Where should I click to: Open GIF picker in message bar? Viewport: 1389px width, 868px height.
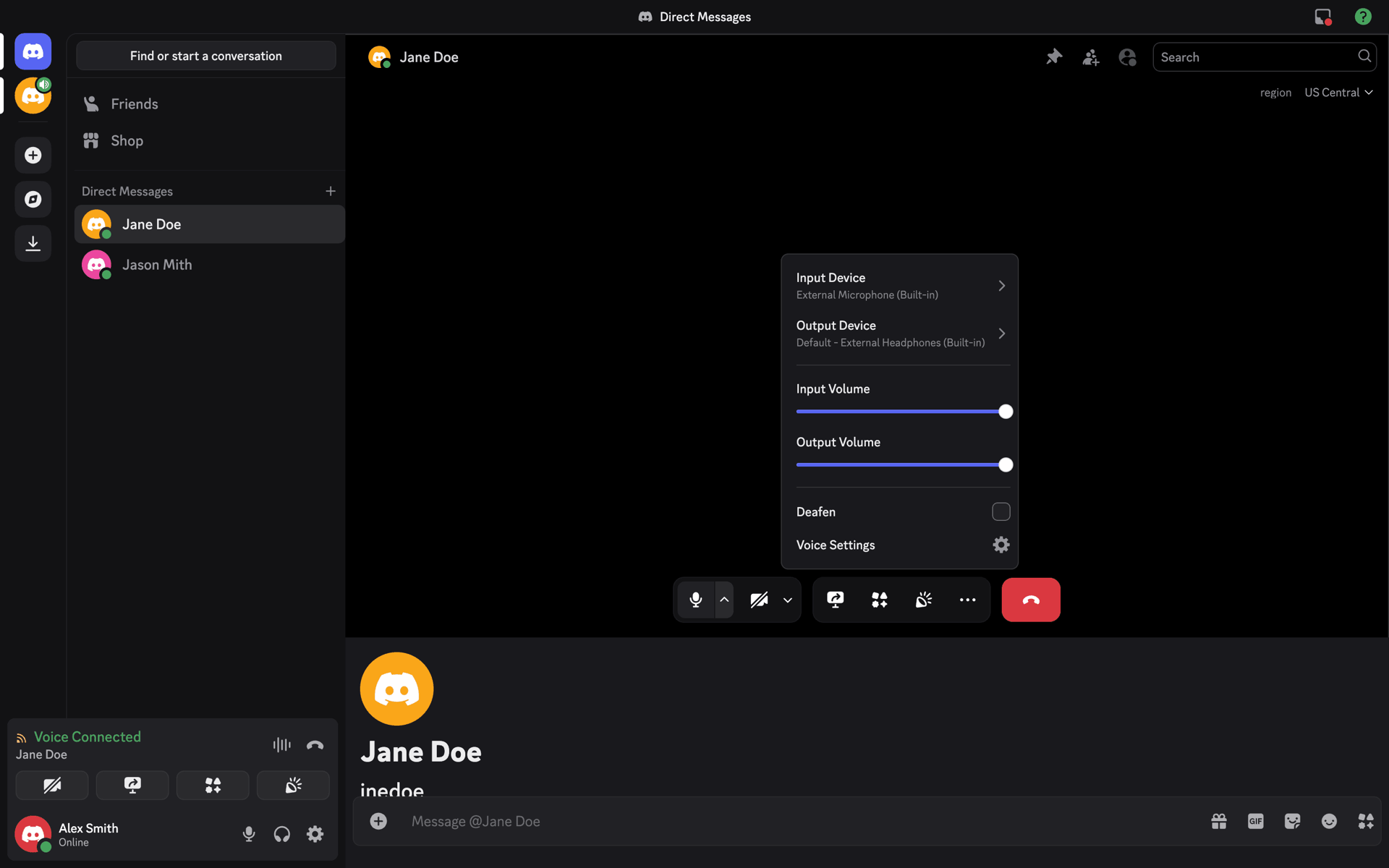click(1256, 821)
